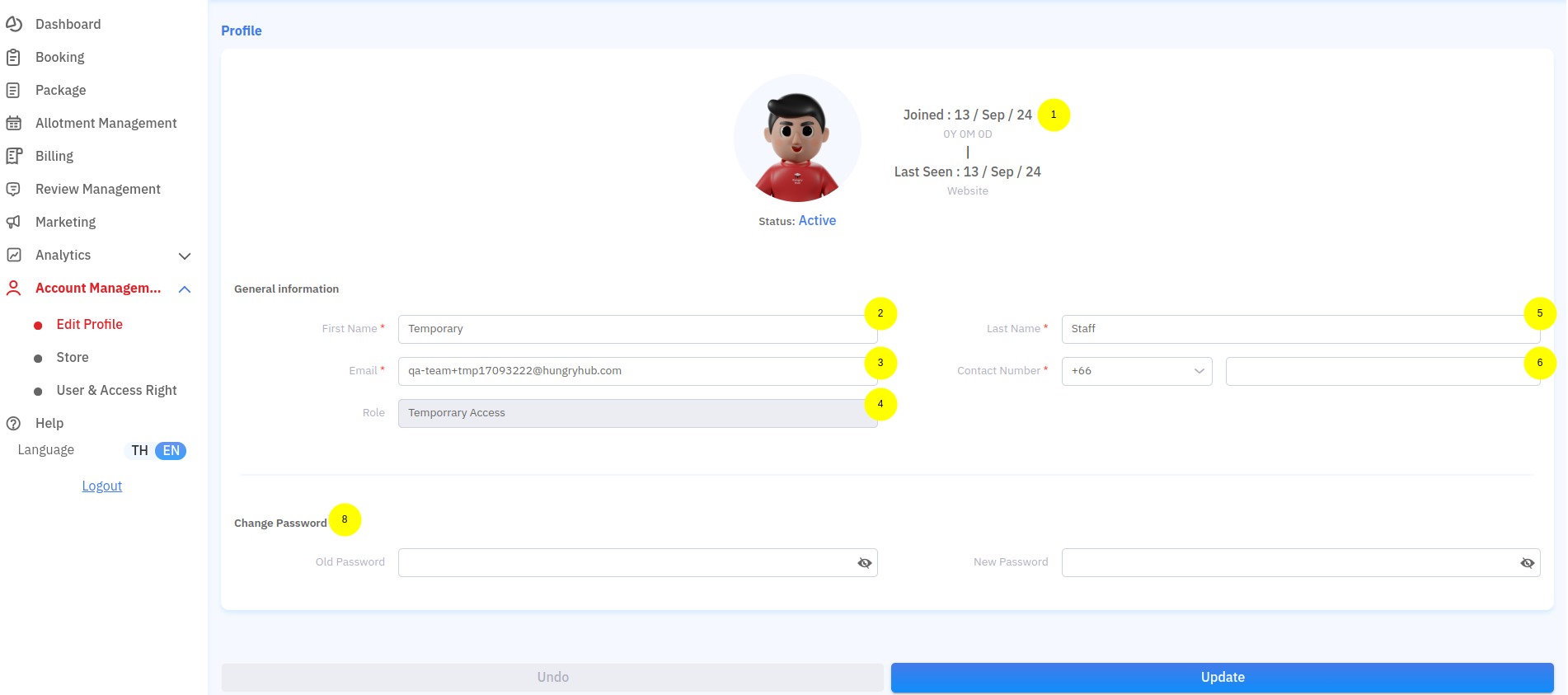Click the Allotment Management calendar icon
Screen dimensions: 1568x695
pyautogui.click(x=14, y=124)
